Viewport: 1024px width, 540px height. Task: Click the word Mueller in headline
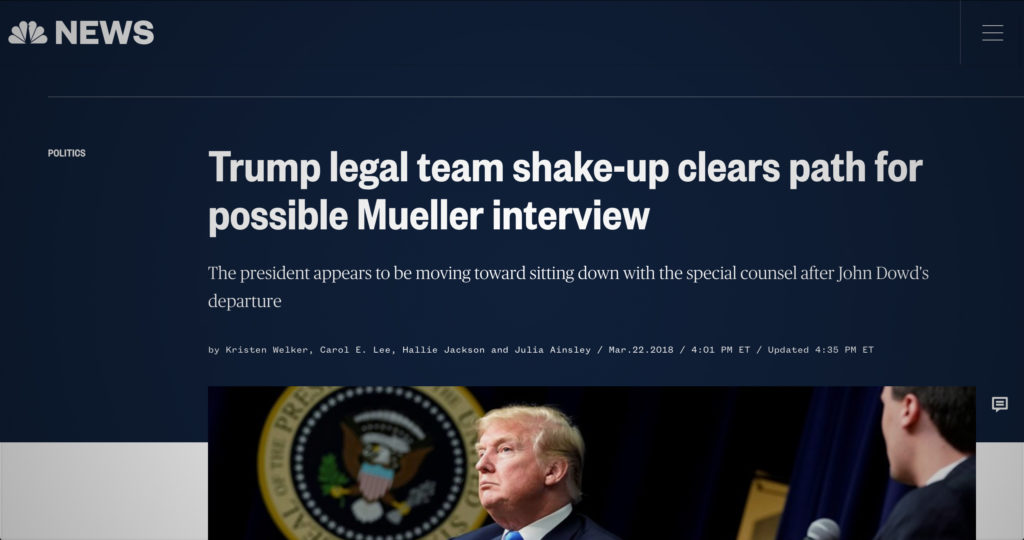[420, 215]
